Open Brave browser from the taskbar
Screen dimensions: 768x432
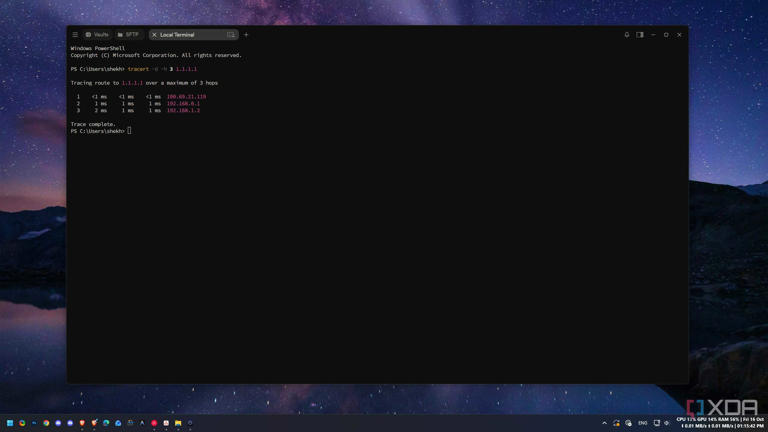tap(82, 423)
